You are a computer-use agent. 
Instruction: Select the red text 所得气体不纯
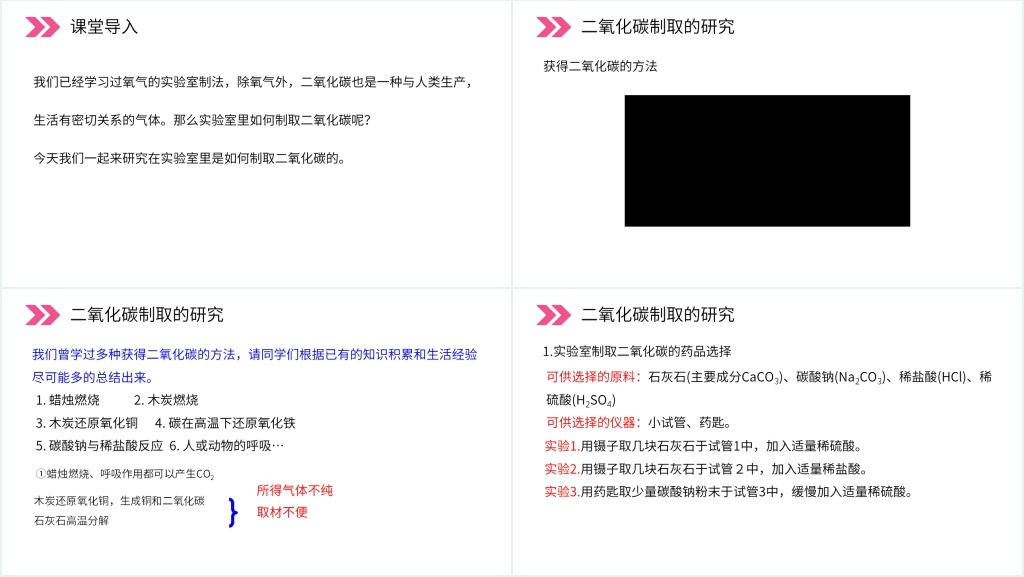[x=294, y=490]
